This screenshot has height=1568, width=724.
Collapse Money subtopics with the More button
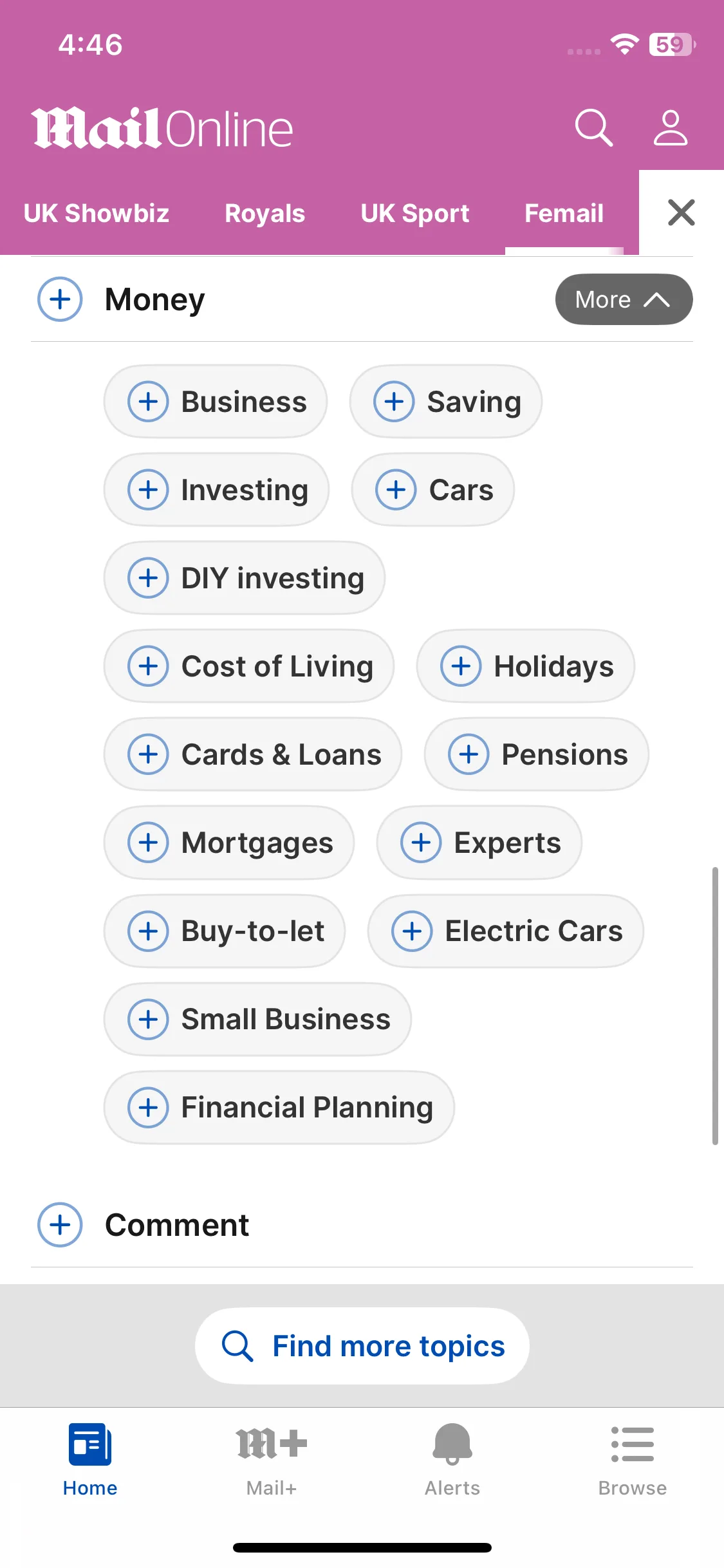(x=624, y=299)
